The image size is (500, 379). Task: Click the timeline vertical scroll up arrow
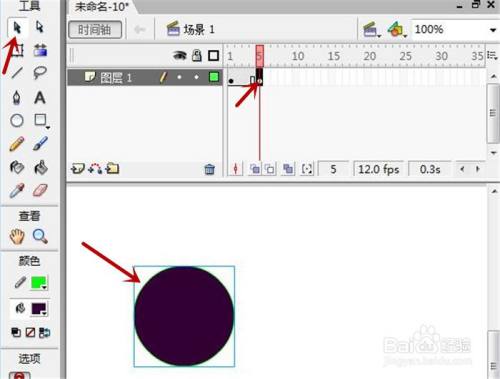click(493, 77)
